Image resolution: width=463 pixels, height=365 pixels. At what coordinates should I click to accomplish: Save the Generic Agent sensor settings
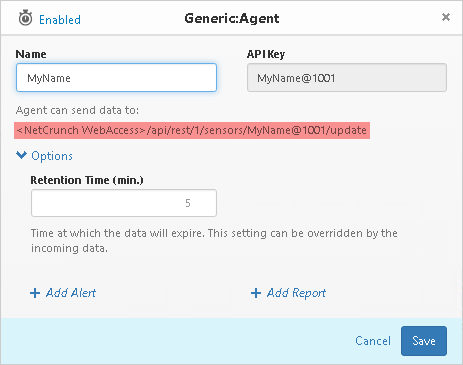(x=424, y=341)
